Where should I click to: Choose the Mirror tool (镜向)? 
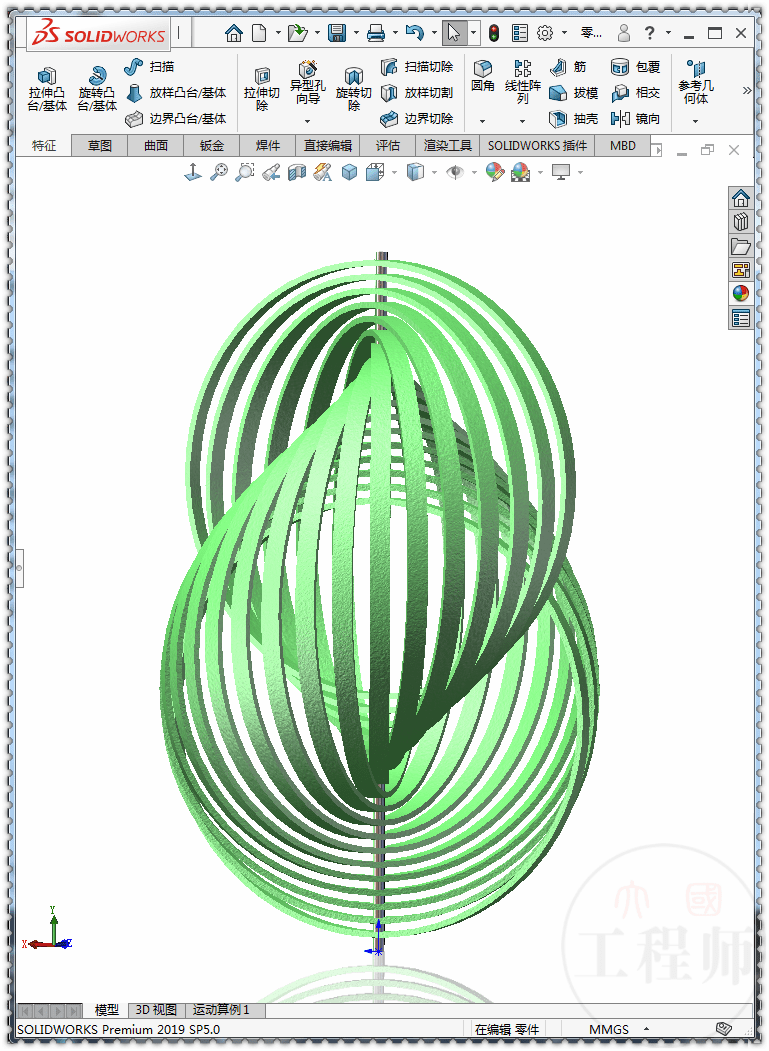636,119
